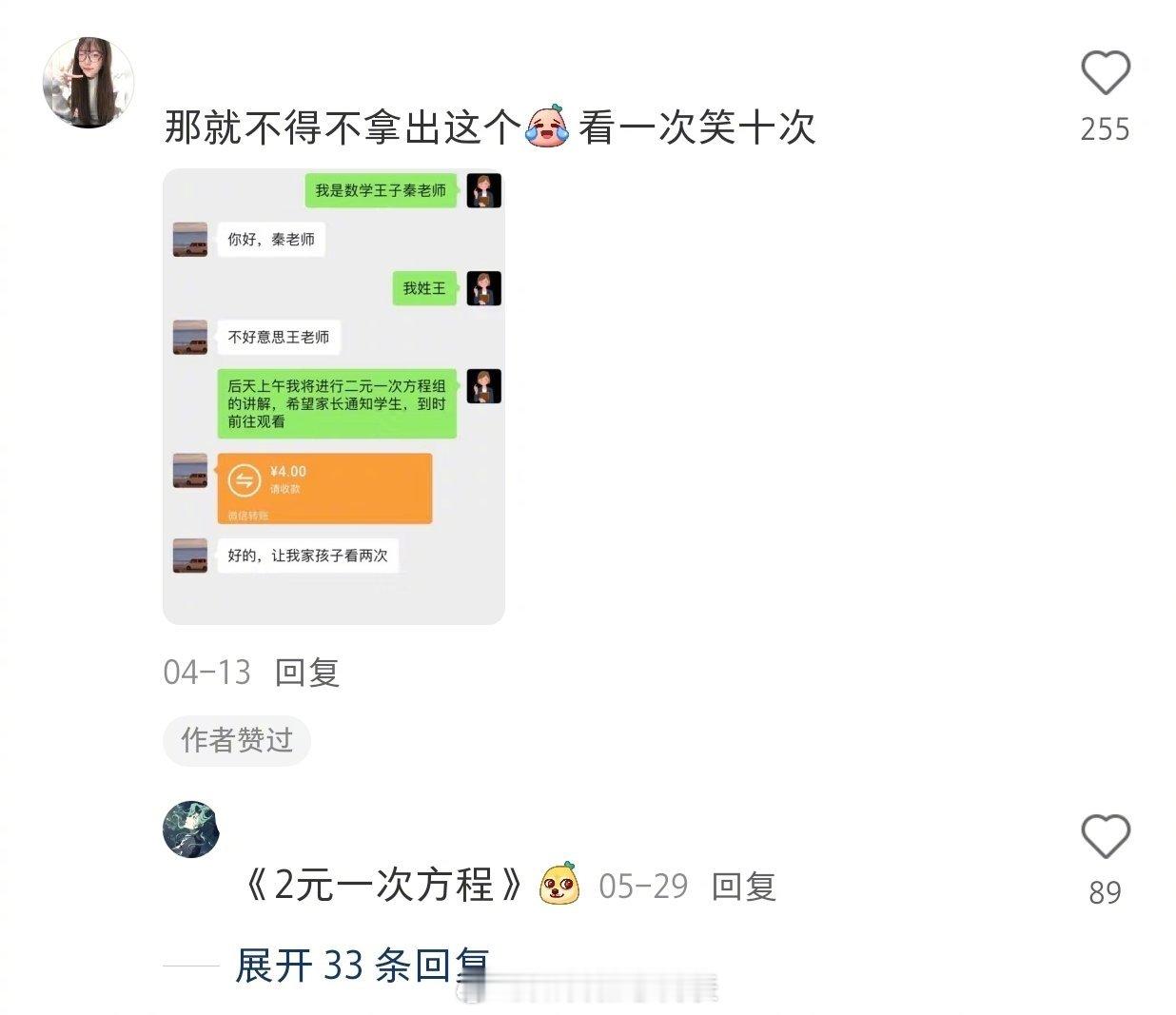Image resolution: width=1176 pixels, height=1015 pixels.
Task: Tap the crying-laughing emoji in the comment
Action: 547,127
